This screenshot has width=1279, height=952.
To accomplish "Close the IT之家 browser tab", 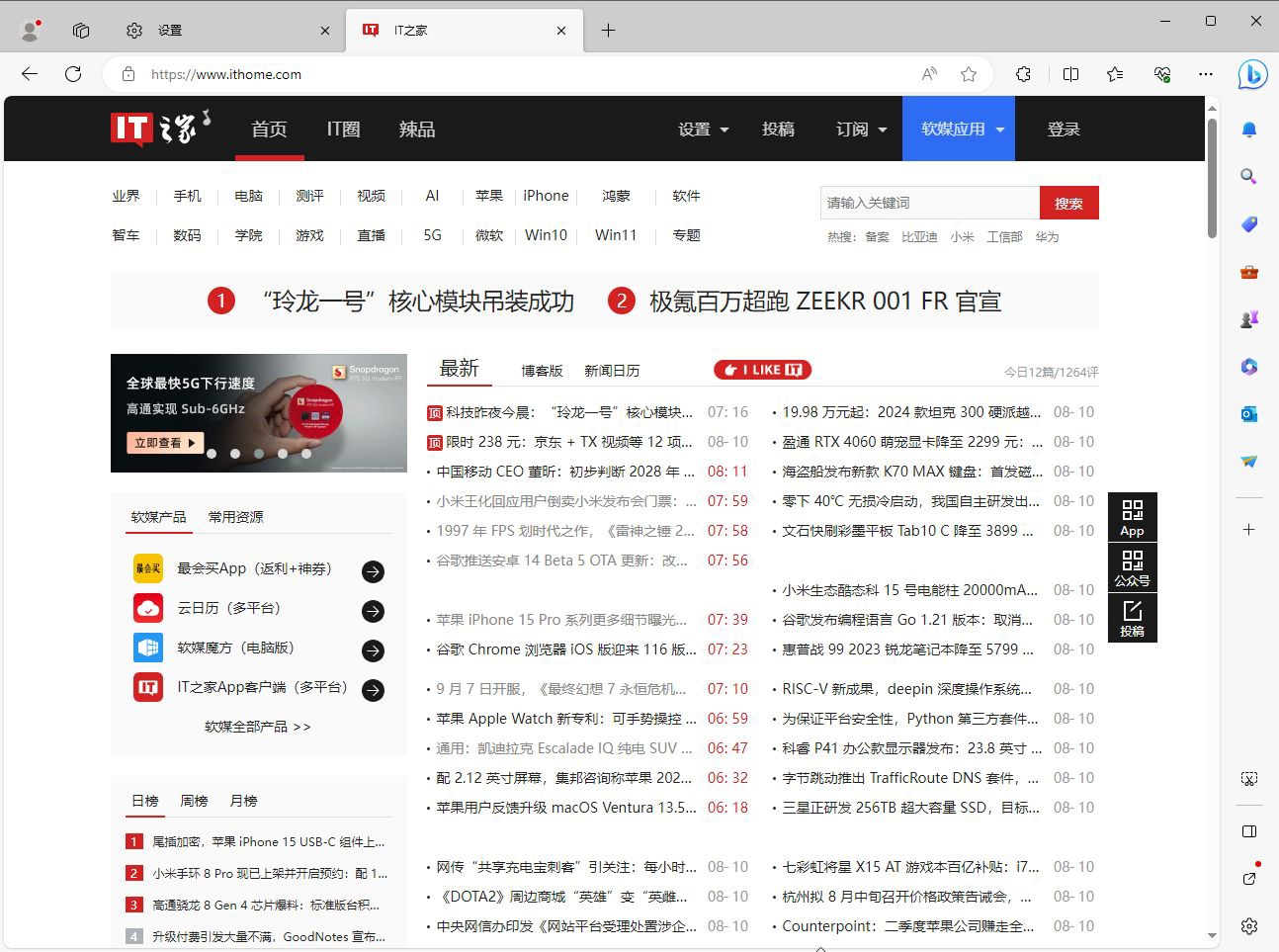I will (561, 31).
